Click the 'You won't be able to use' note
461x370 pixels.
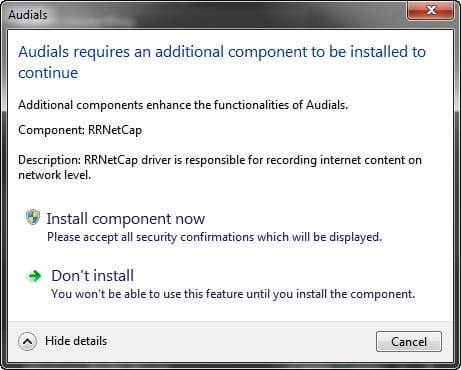pos(233,294)
